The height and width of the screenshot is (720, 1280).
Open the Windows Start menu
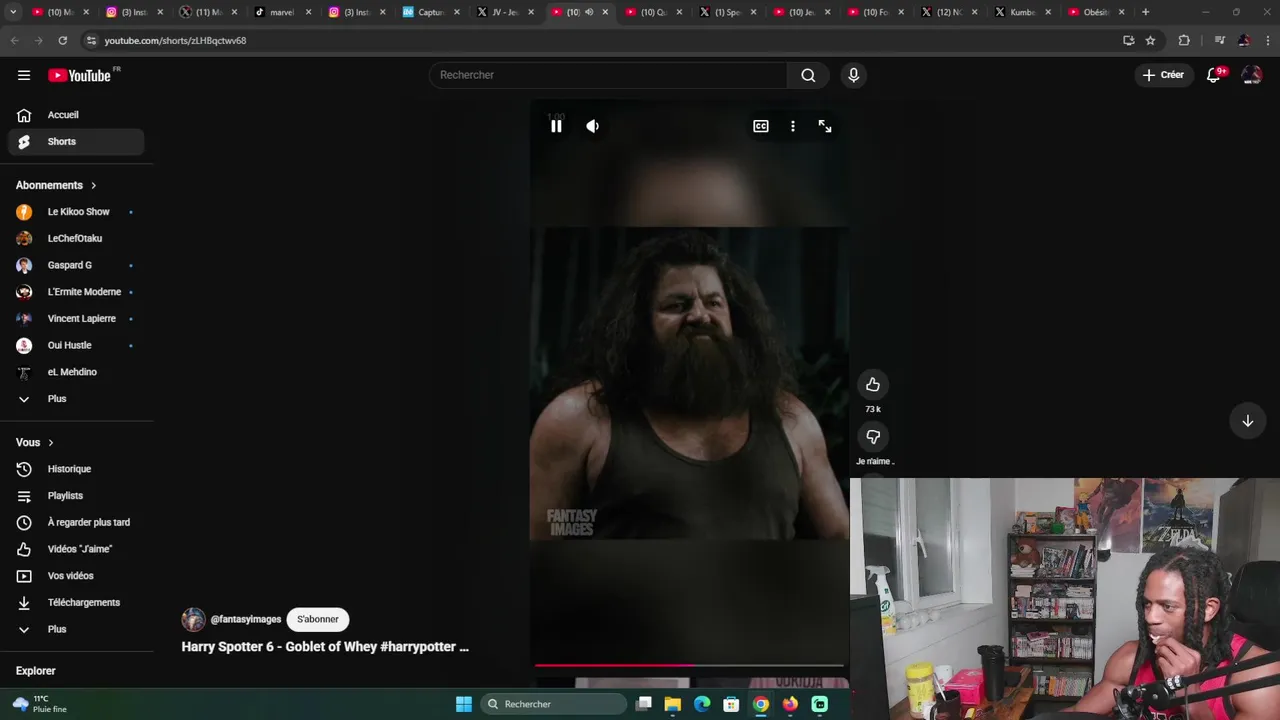[x=464, y=704]
